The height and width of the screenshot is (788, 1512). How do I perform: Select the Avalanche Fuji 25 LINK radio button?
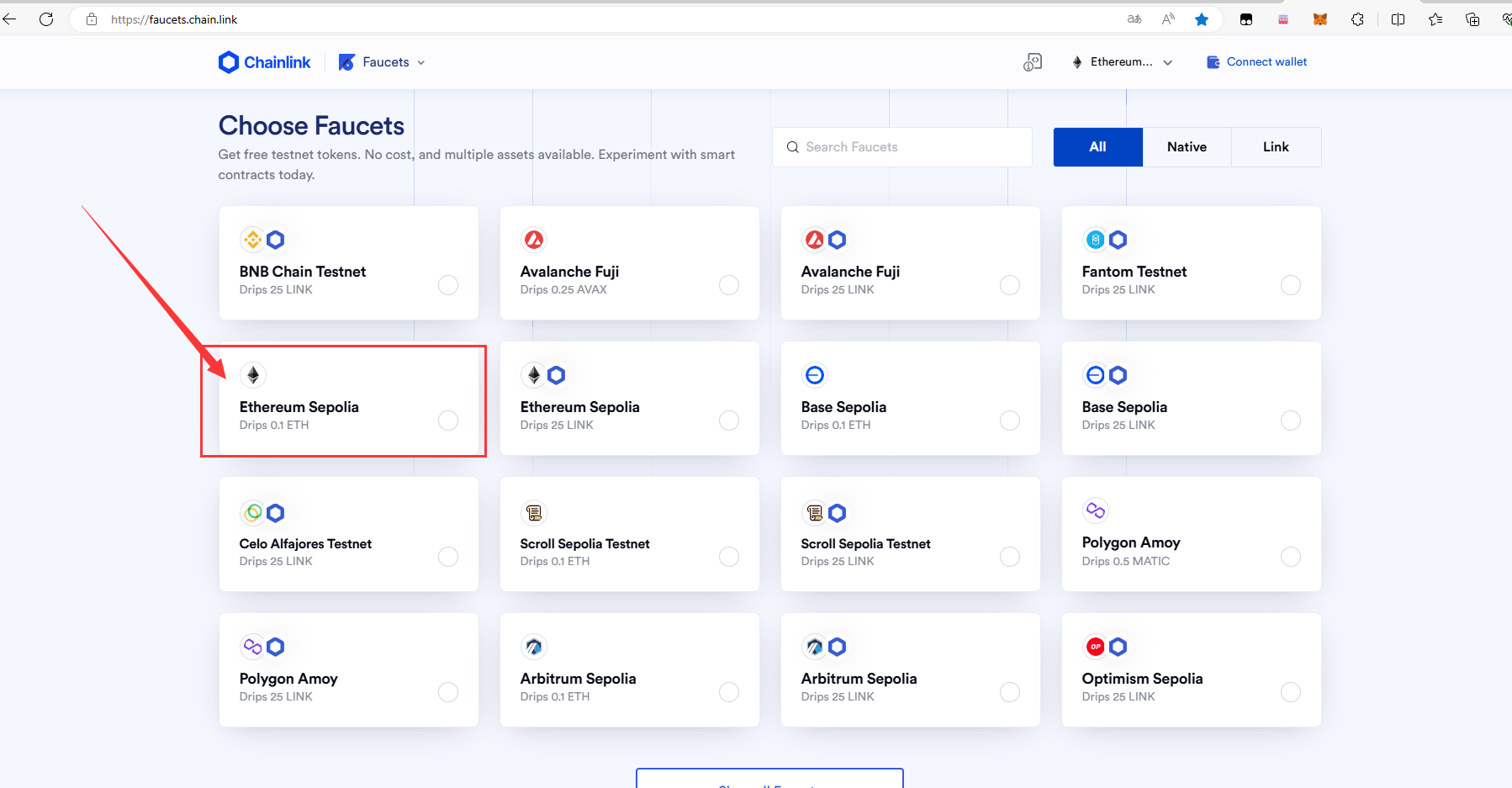[x=1010, y=285]
